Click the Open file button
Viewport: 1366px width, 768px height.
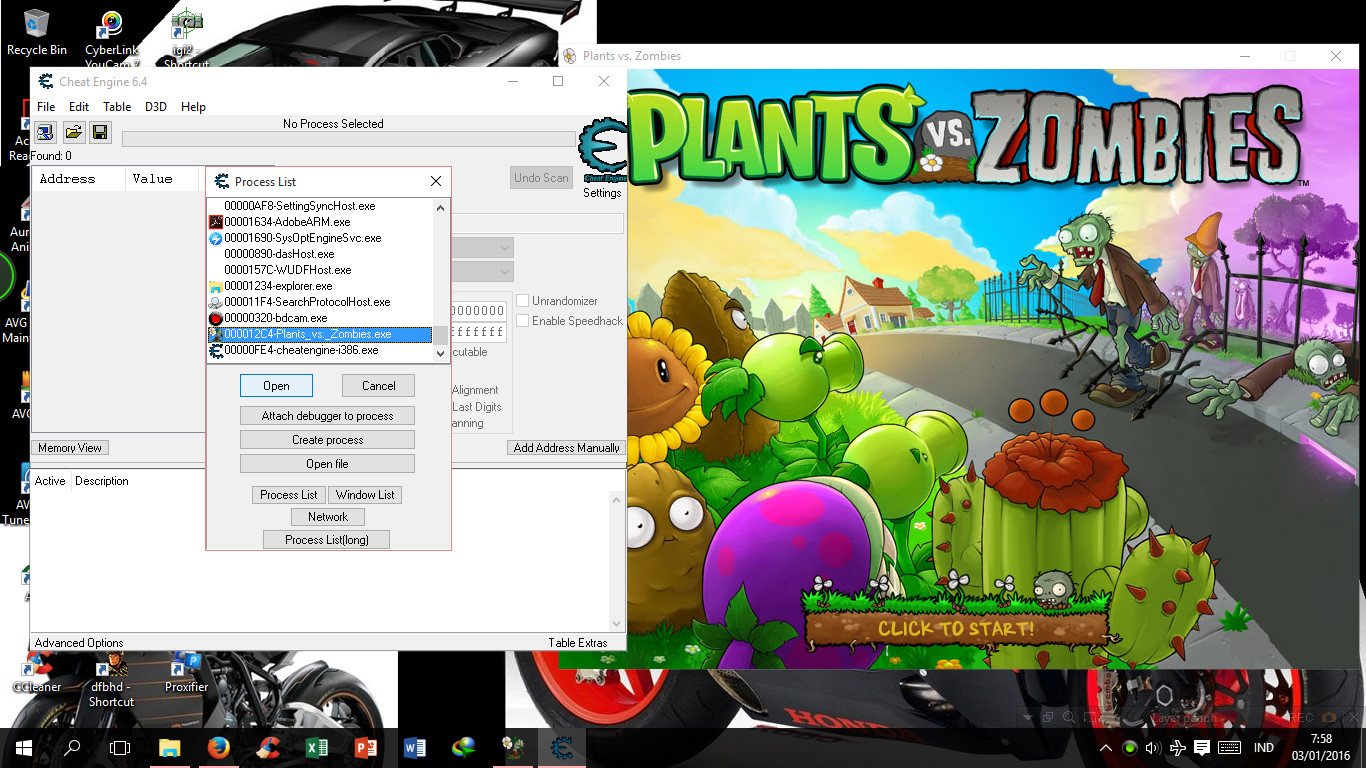pos(327,464)
